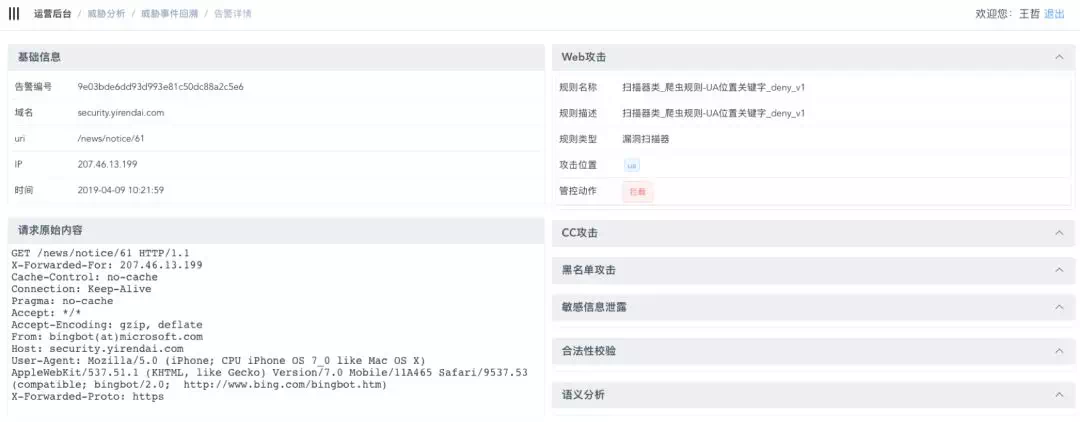
Task: Open the hamburger sidebar menu icon
Action: (x=13, y=14)
